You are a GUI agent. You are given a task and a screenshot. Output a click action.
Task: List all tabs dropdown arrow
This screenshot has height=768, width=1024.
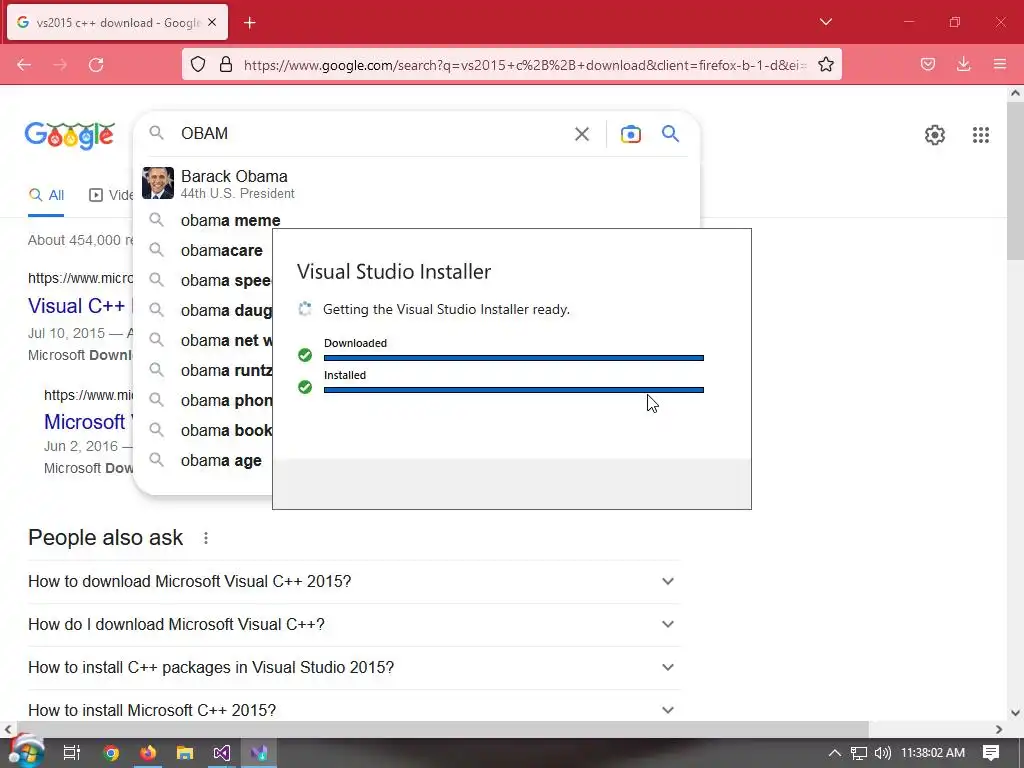(825, 22)
